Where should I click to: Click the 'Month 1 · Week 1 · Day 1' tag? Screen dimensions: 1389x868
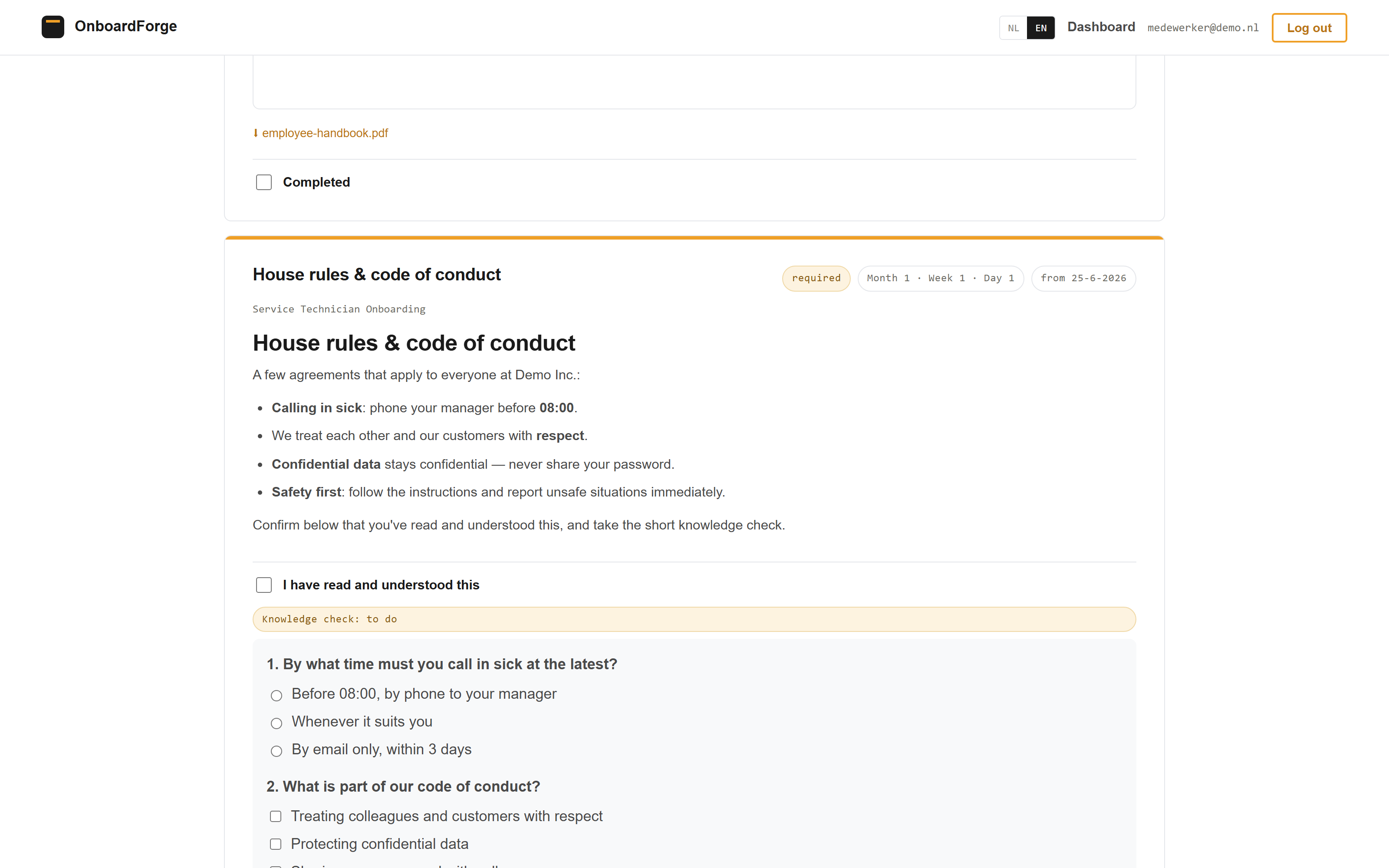[940, 279]
